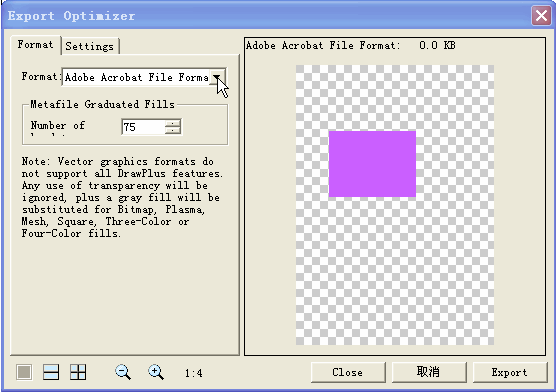Click the Close button
The height and width of the screenshot is (392, 556).
pos(348,372)
